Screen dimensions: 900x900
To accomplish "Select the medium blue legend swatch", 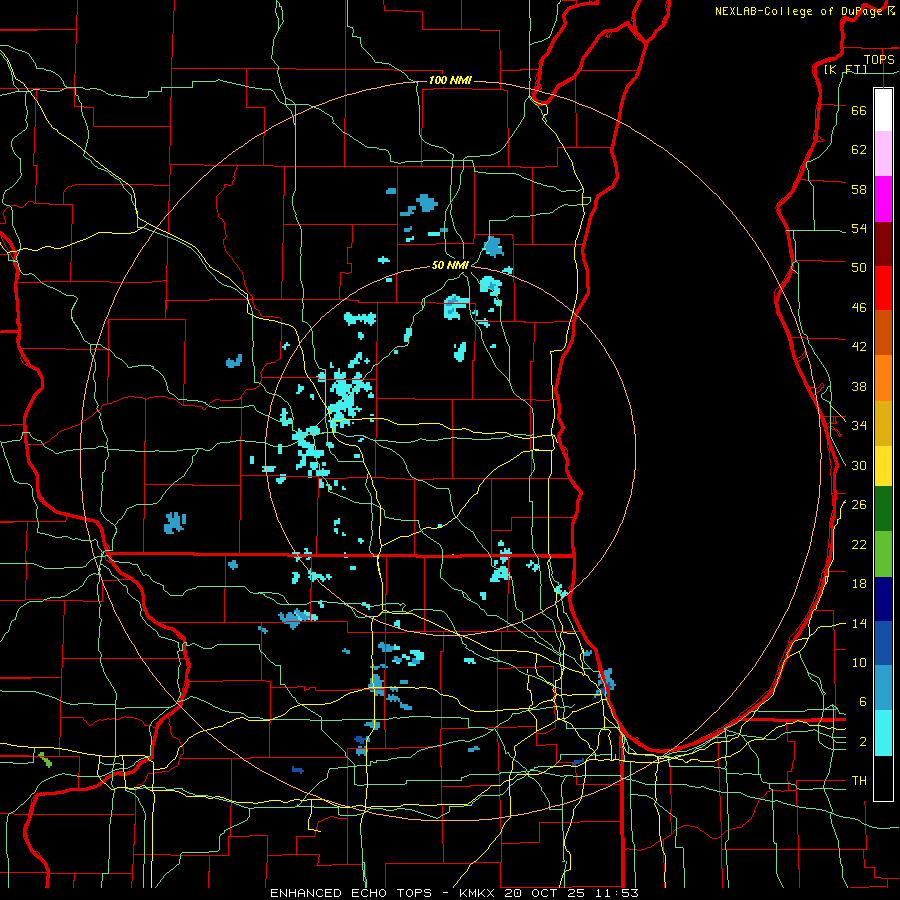I will pos(883,643).
